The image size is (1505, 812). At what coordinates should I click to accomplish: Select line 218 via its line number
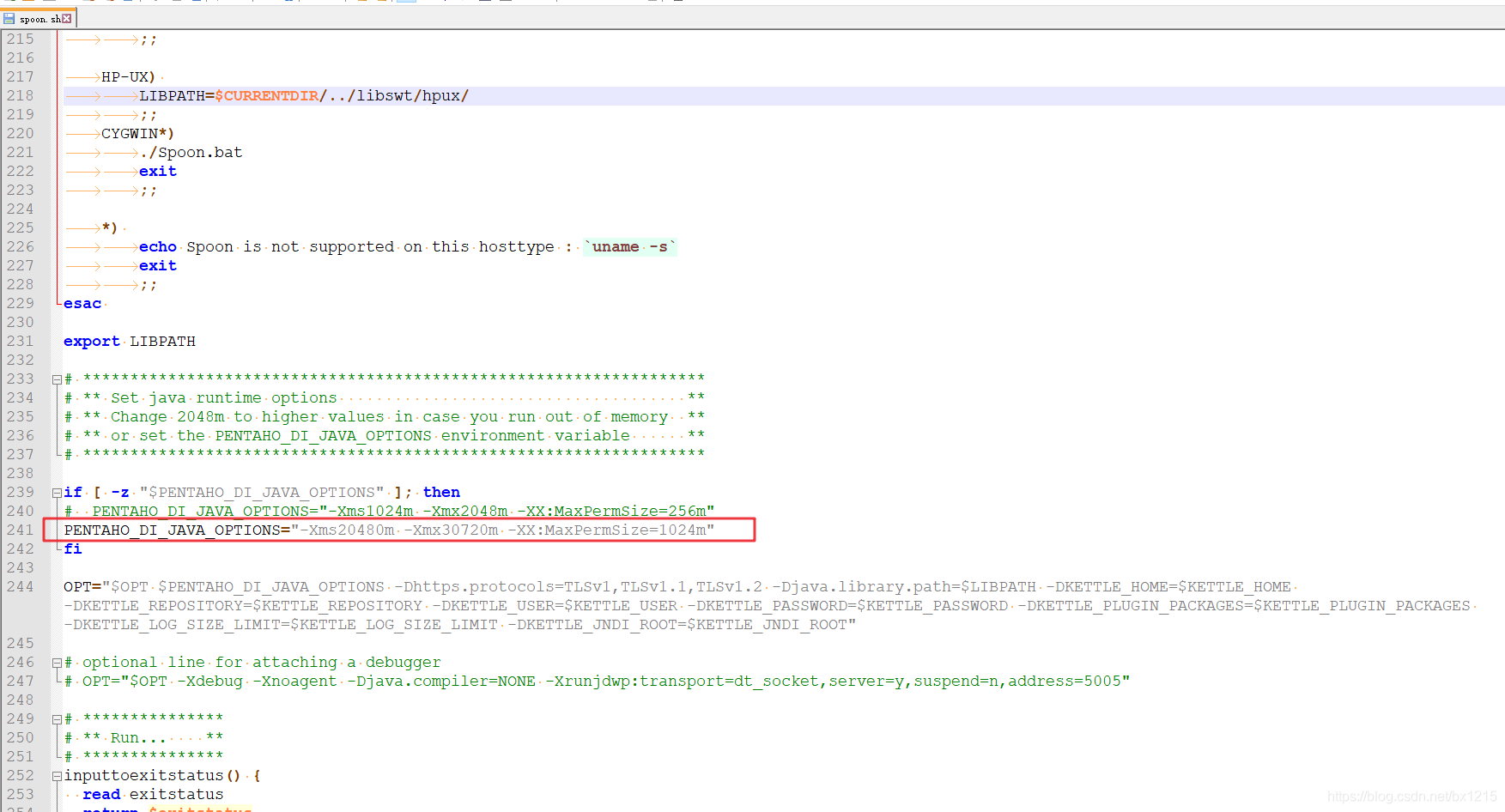point(20,95)
